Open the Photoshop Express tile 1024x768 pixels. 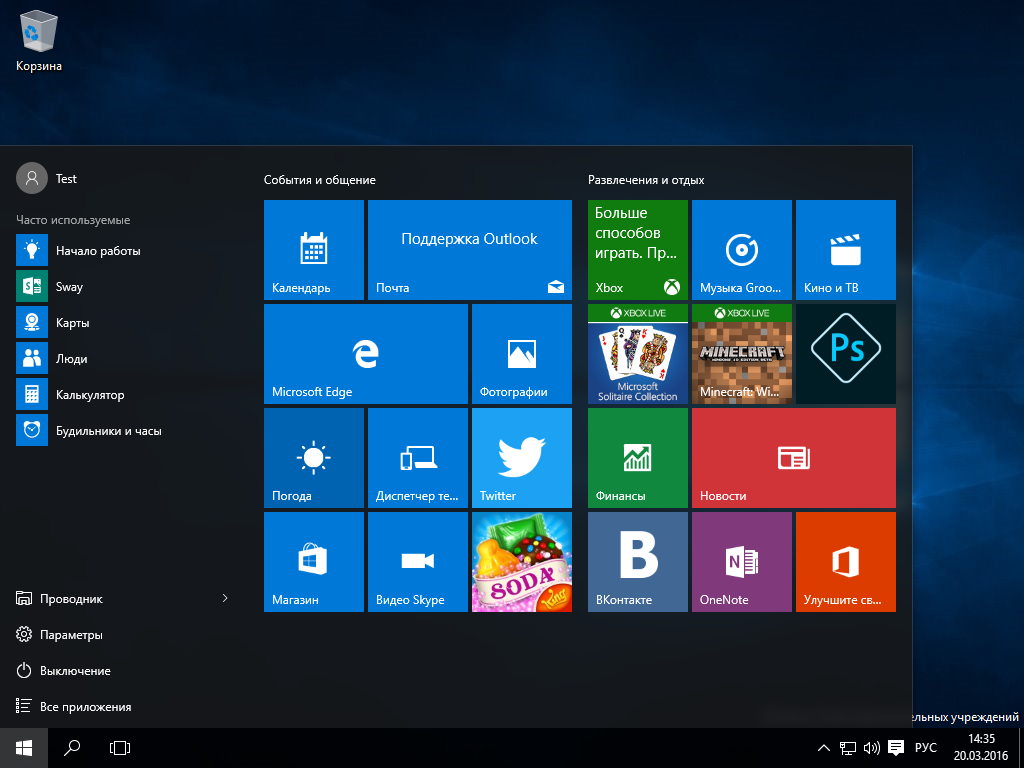(x=846, y=354)
